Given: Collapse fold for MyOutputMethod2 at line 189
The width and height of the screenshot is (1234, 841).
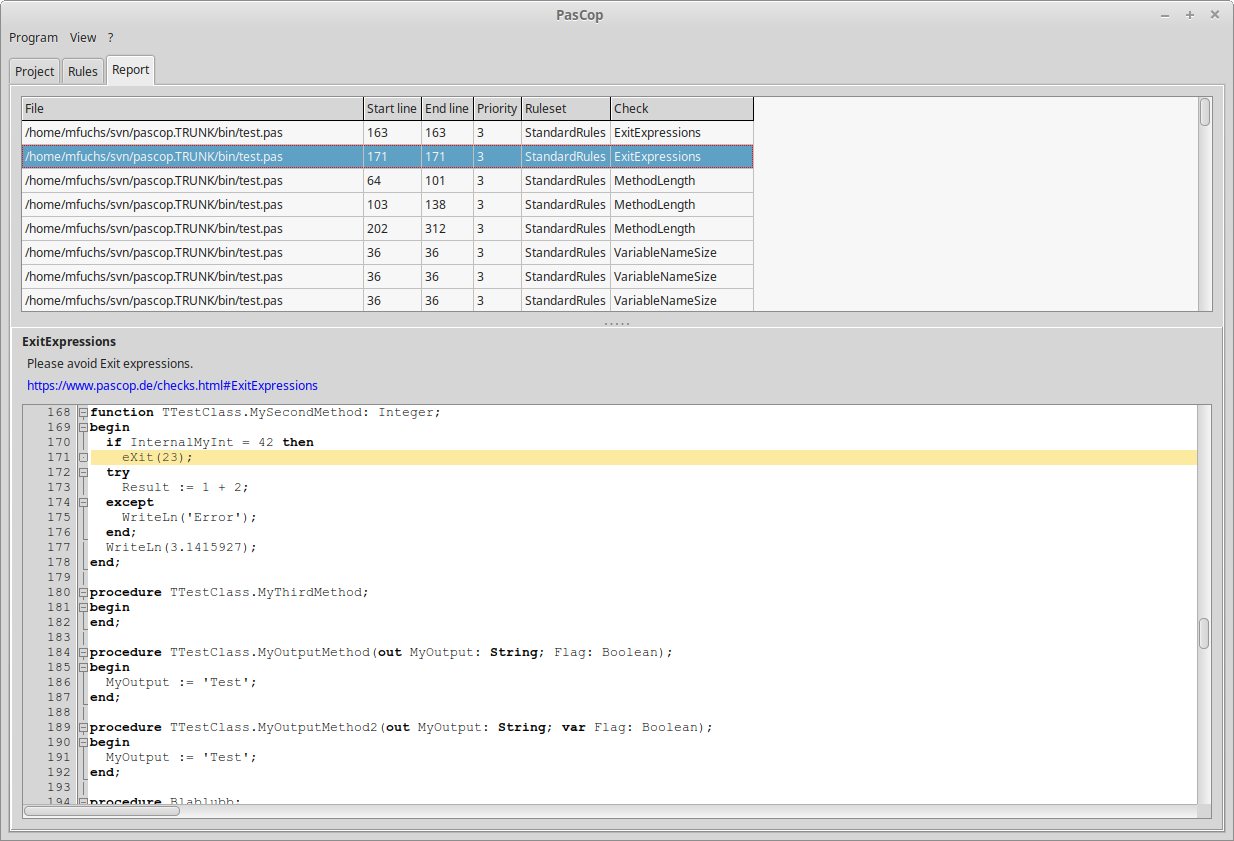Looking at the screenshot, I should [x=84, y=727].
